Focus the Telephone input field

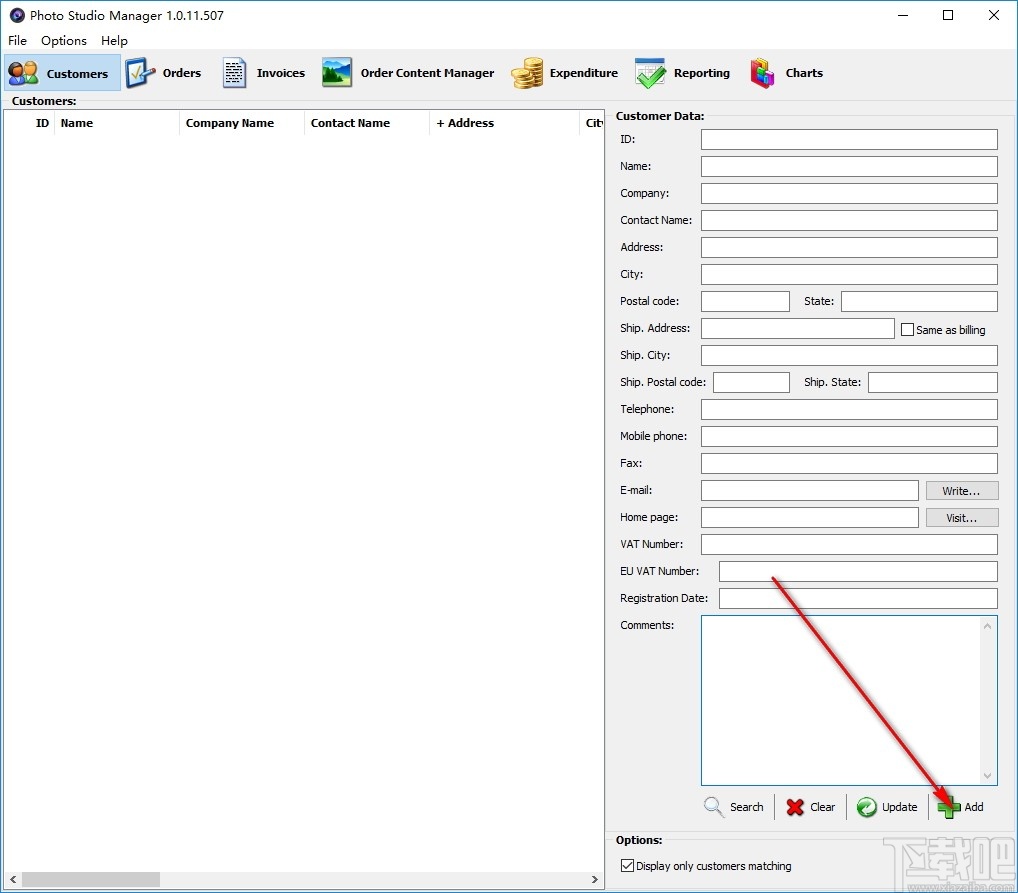[849, 409]
